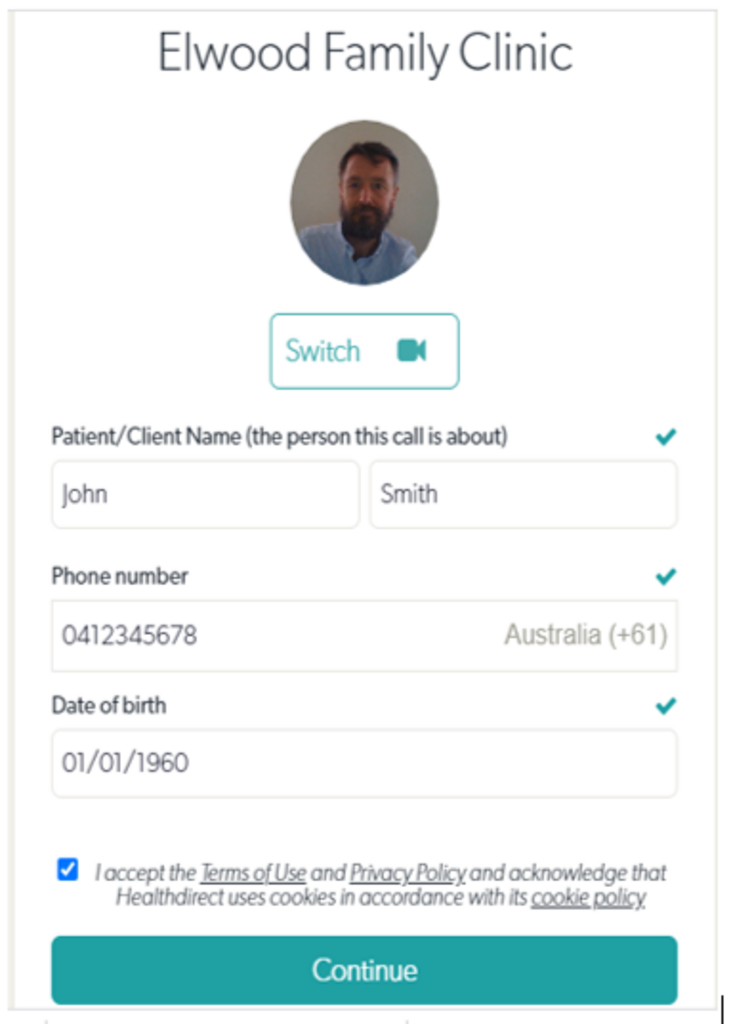Click the Elwood Family Clinic heading
731x1024 pixels.
tap(365, 52)
